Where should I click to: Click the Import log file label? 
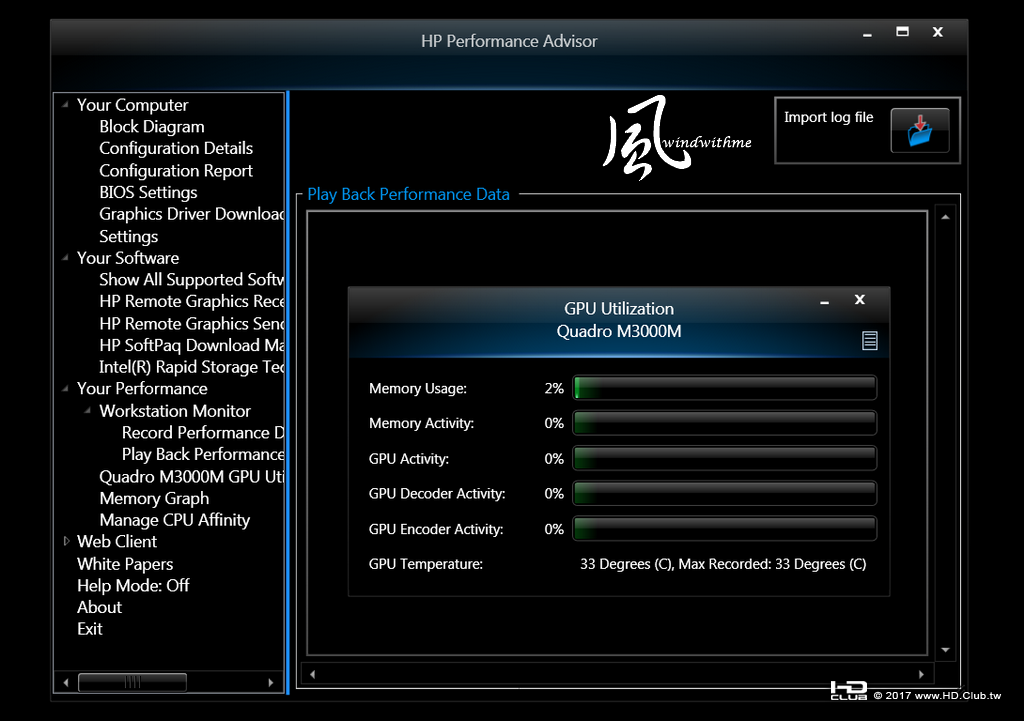[x=828, y=118]
